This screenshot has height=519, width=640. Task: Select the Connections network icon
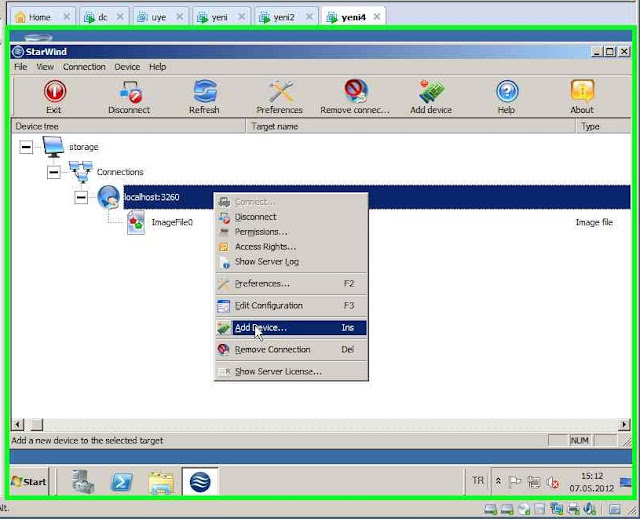(x=81, y=172)
